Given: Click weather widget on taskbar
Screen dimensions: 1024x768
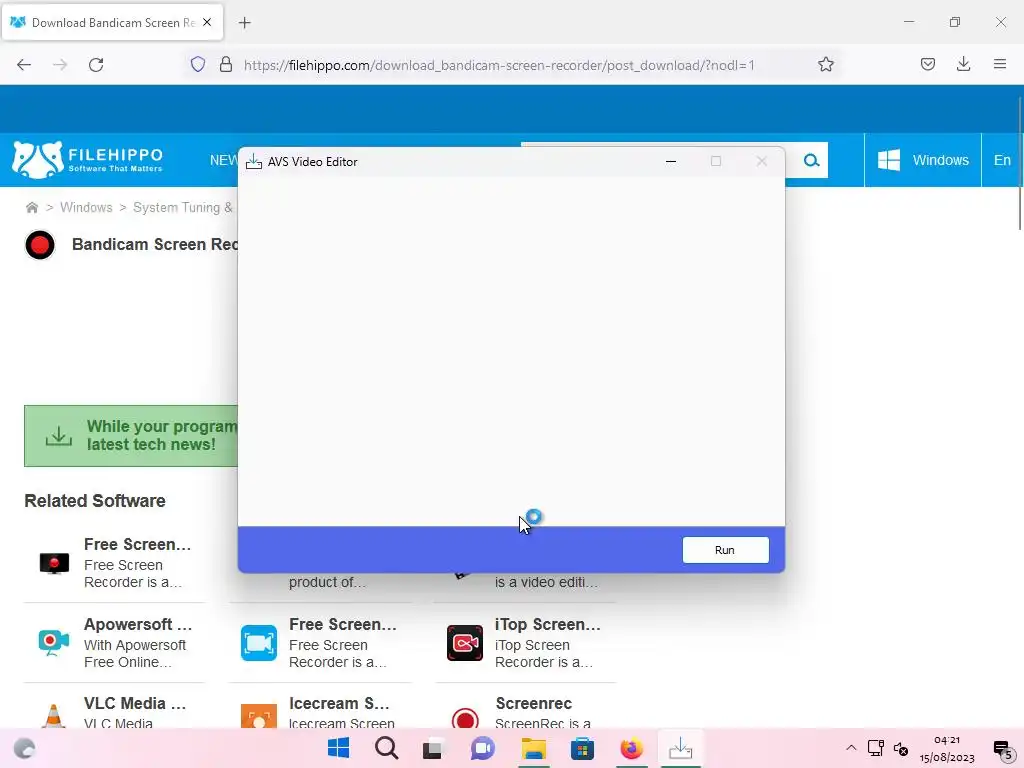Looking at the screenshot, I should pyautogui.click(x=25, y=748).
